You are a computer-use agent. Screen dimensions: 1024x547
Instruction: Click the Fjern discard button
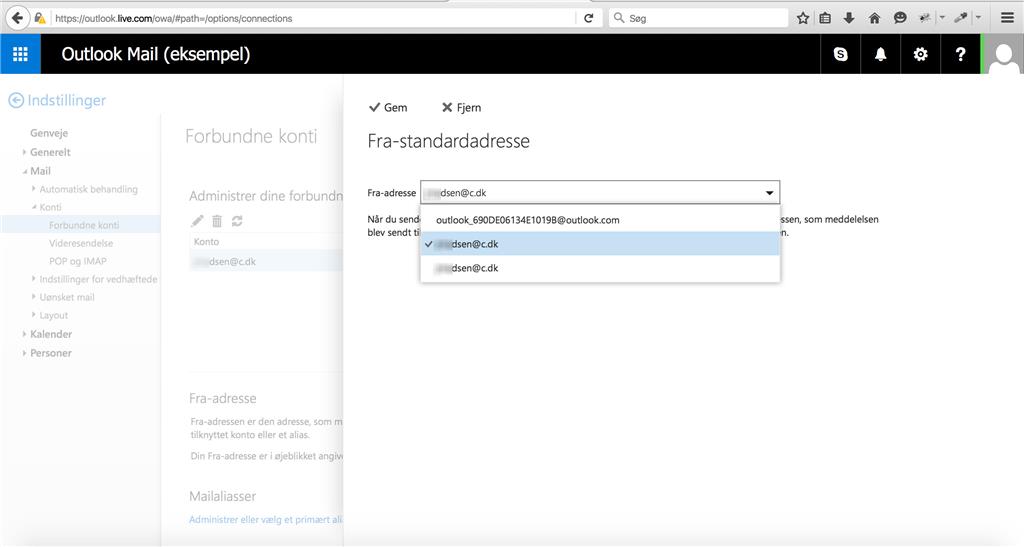click(462, 108)
